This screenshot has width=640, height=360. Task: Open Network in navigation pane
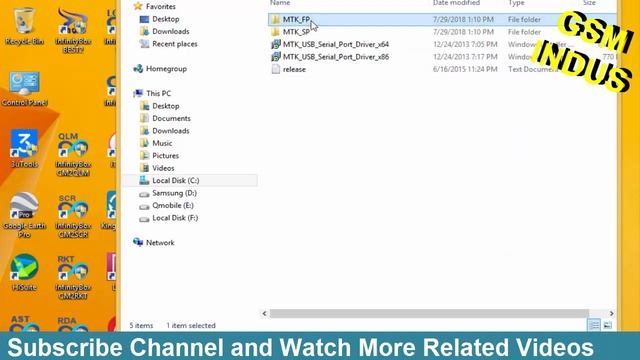coord(160,242)
